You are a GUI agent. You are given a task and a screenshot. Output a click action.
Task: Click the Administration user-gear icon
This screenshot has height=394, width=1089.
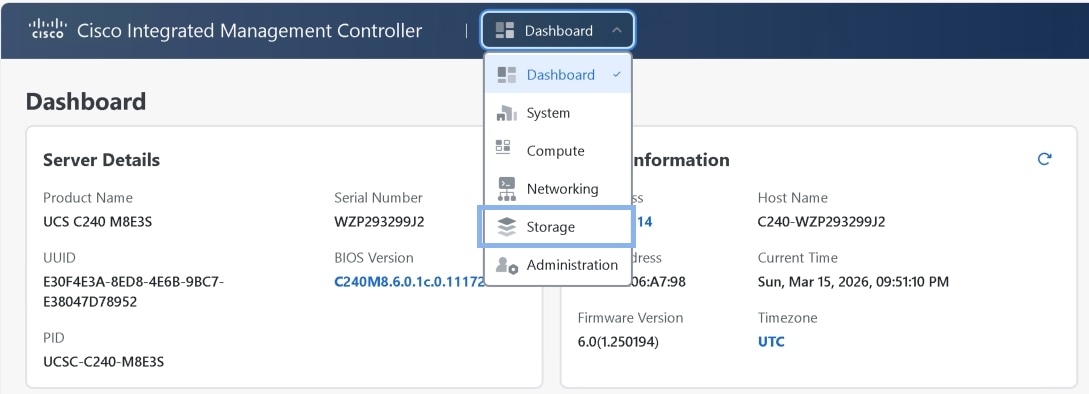(507, 265)
